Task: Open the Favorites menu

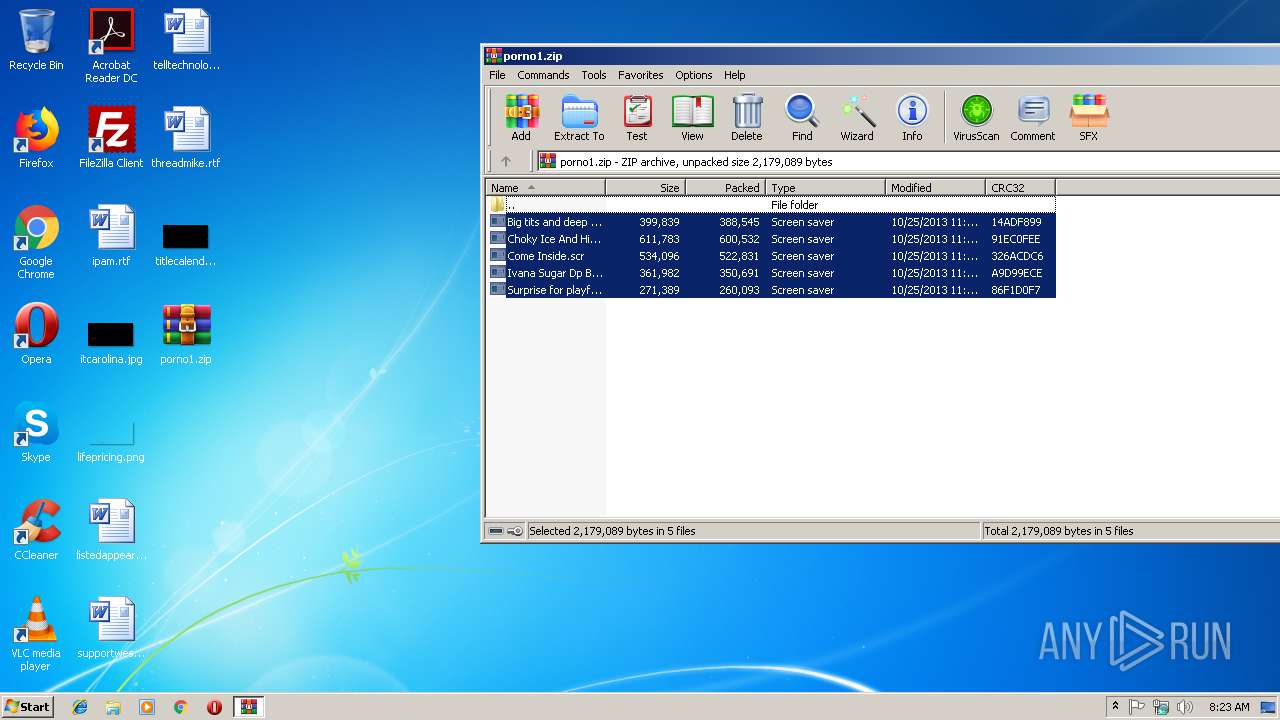Action: [x=640, y=75]
